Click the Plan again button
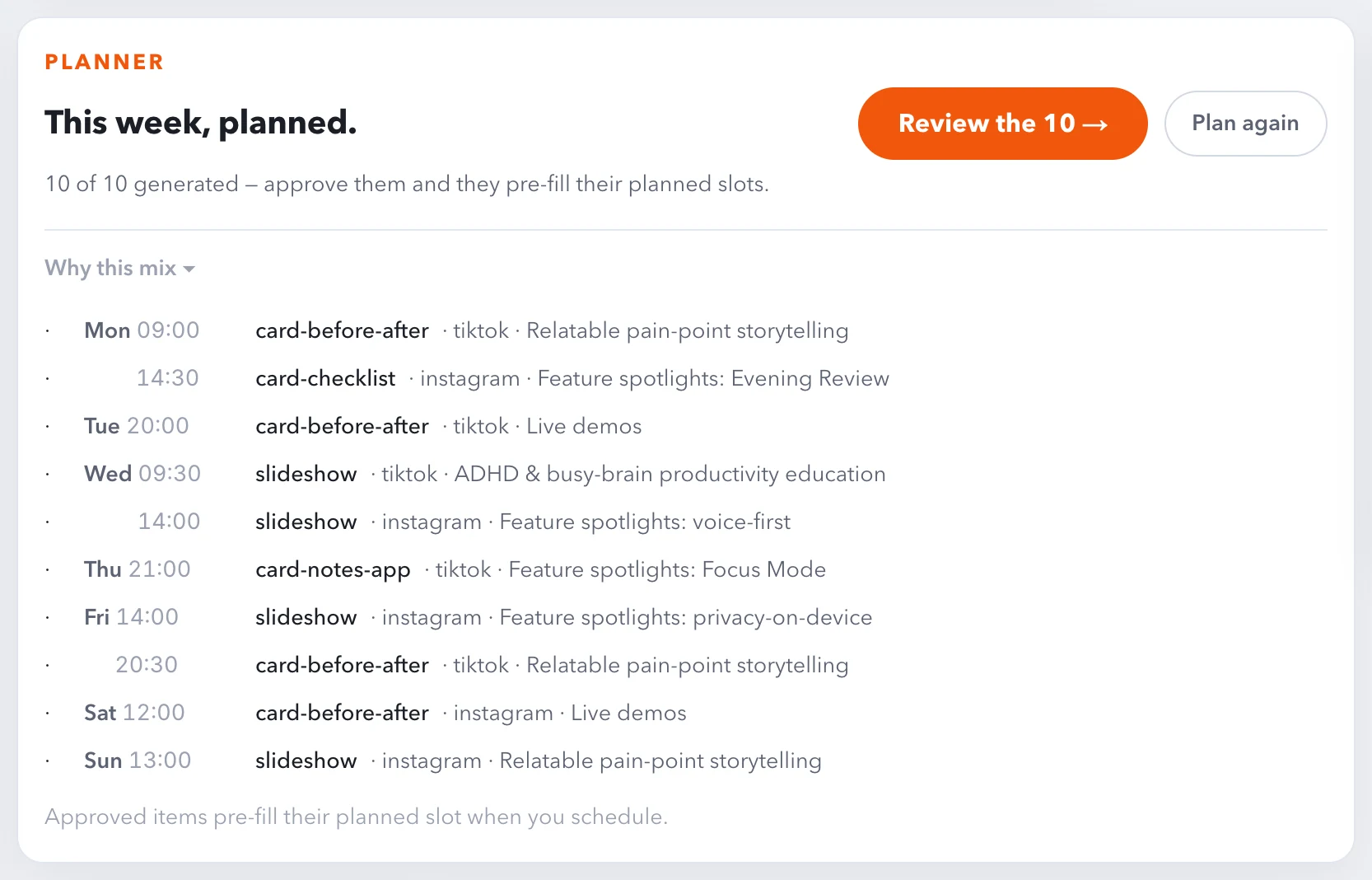 click(x=1245, y=124)
